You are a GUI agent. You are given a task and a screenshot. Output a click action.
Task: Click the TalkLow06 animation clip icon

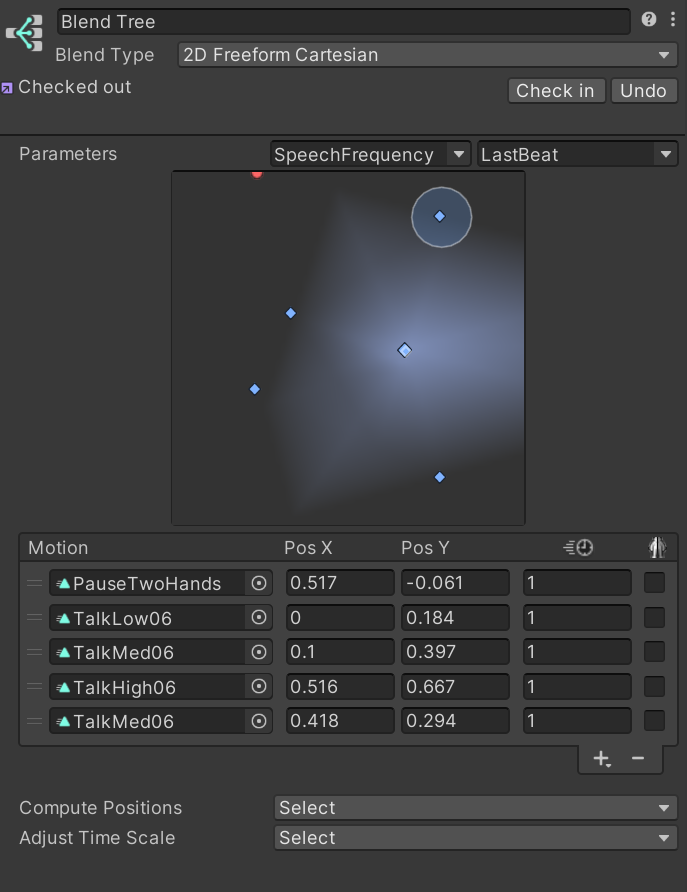[63, 618]
